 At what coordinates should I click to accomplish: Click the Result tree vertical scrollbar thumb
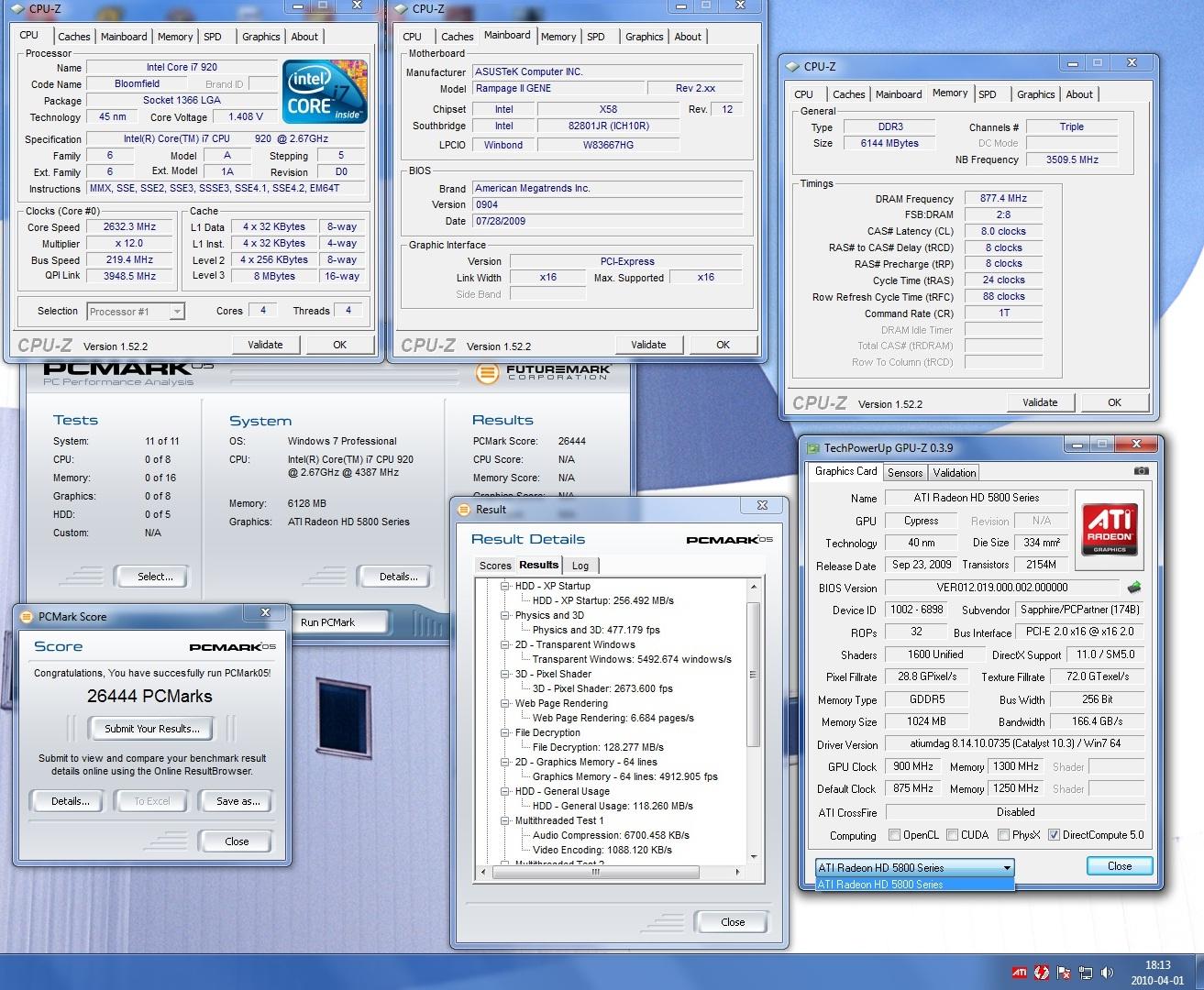tap(754, 674)
